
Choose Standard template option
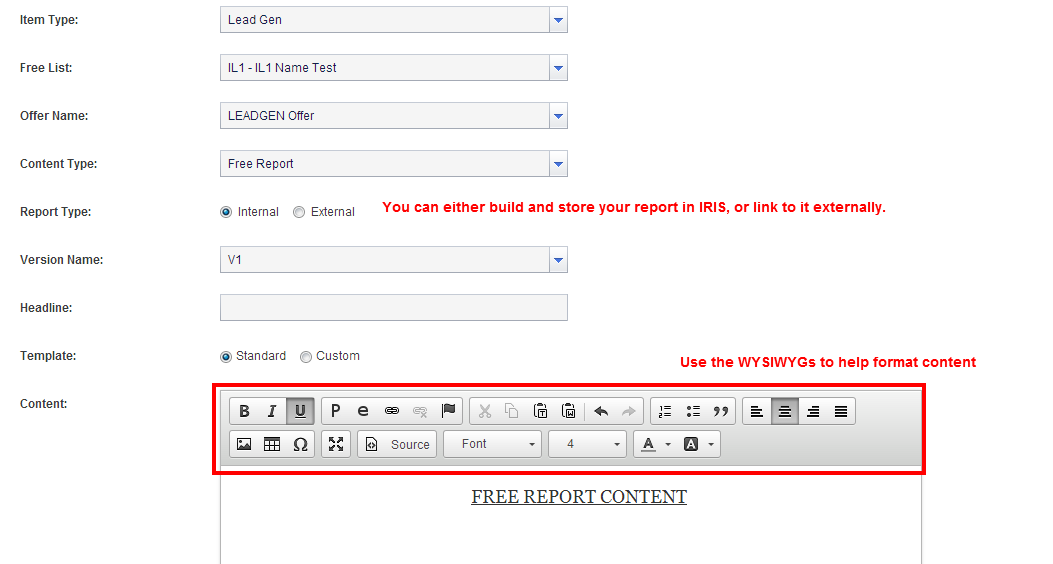(x=226, y=357)
